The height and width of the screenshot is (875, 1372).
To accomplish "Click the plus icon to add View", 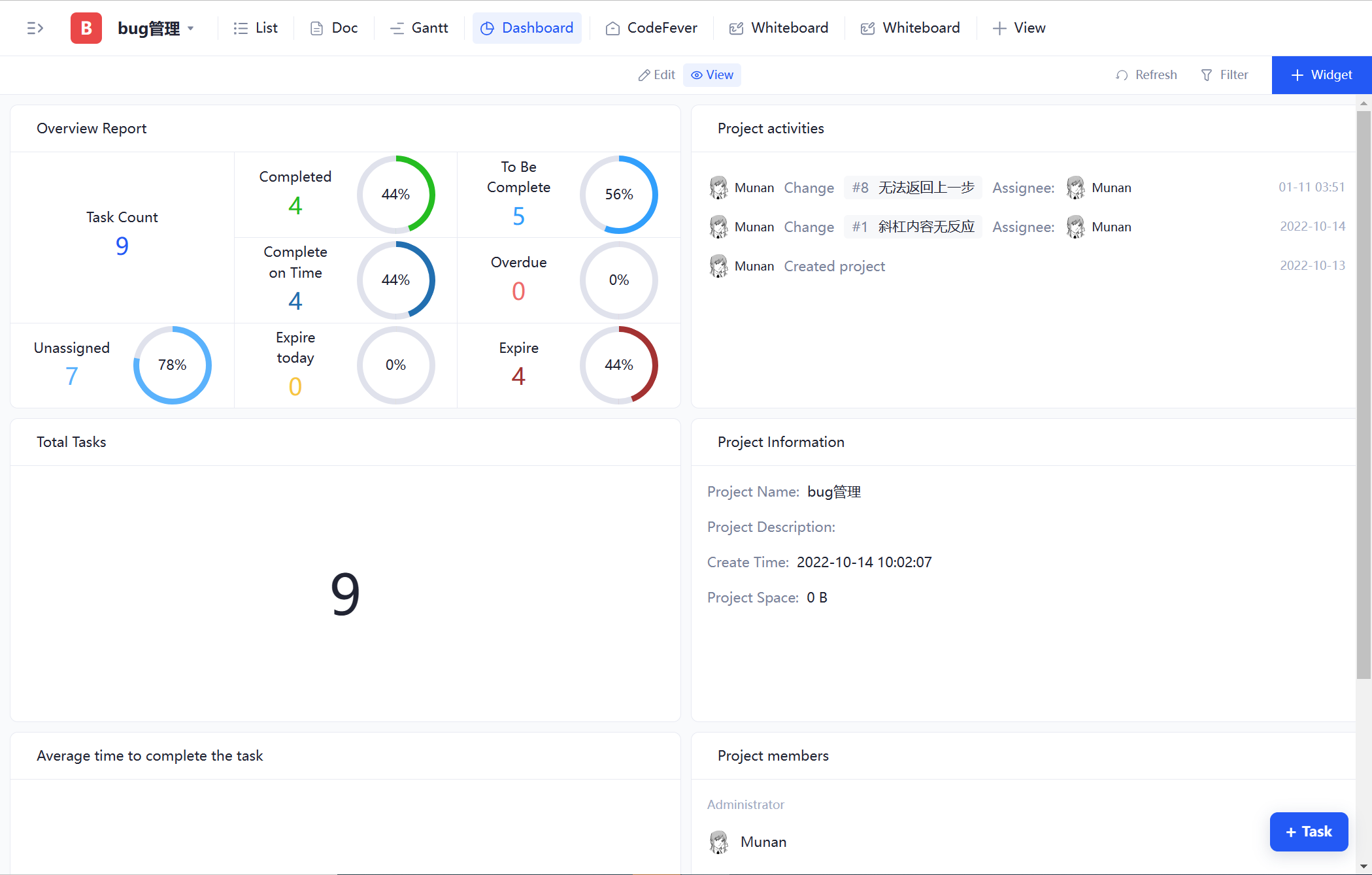I will [999, 28].
